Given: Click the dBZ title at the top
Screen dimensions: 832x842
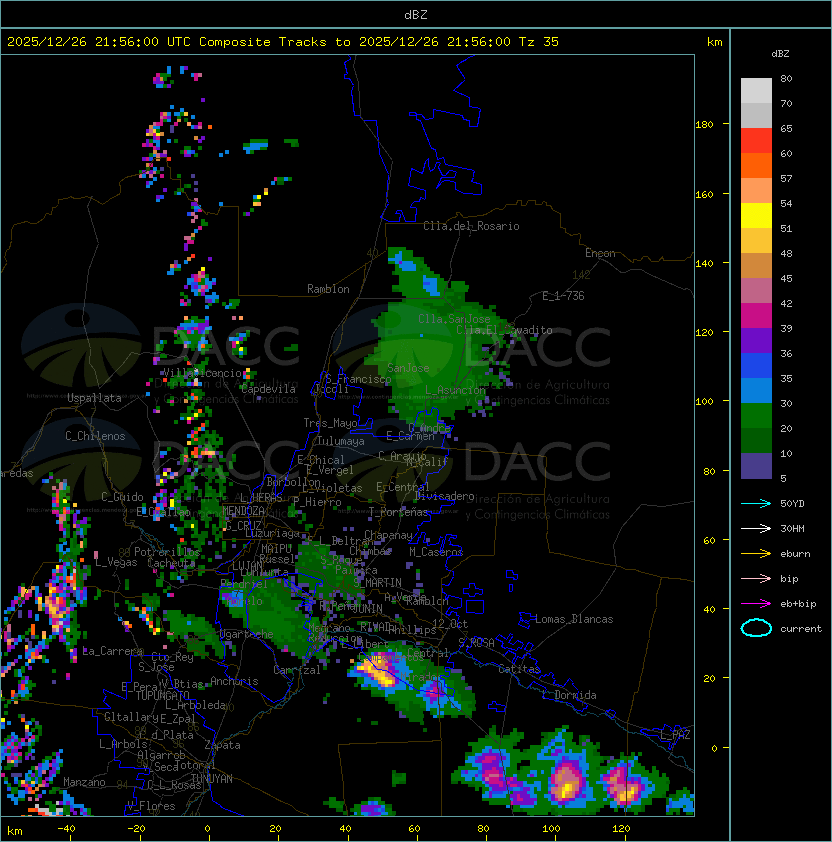Looking at the screenshot, I should [416, 15].
